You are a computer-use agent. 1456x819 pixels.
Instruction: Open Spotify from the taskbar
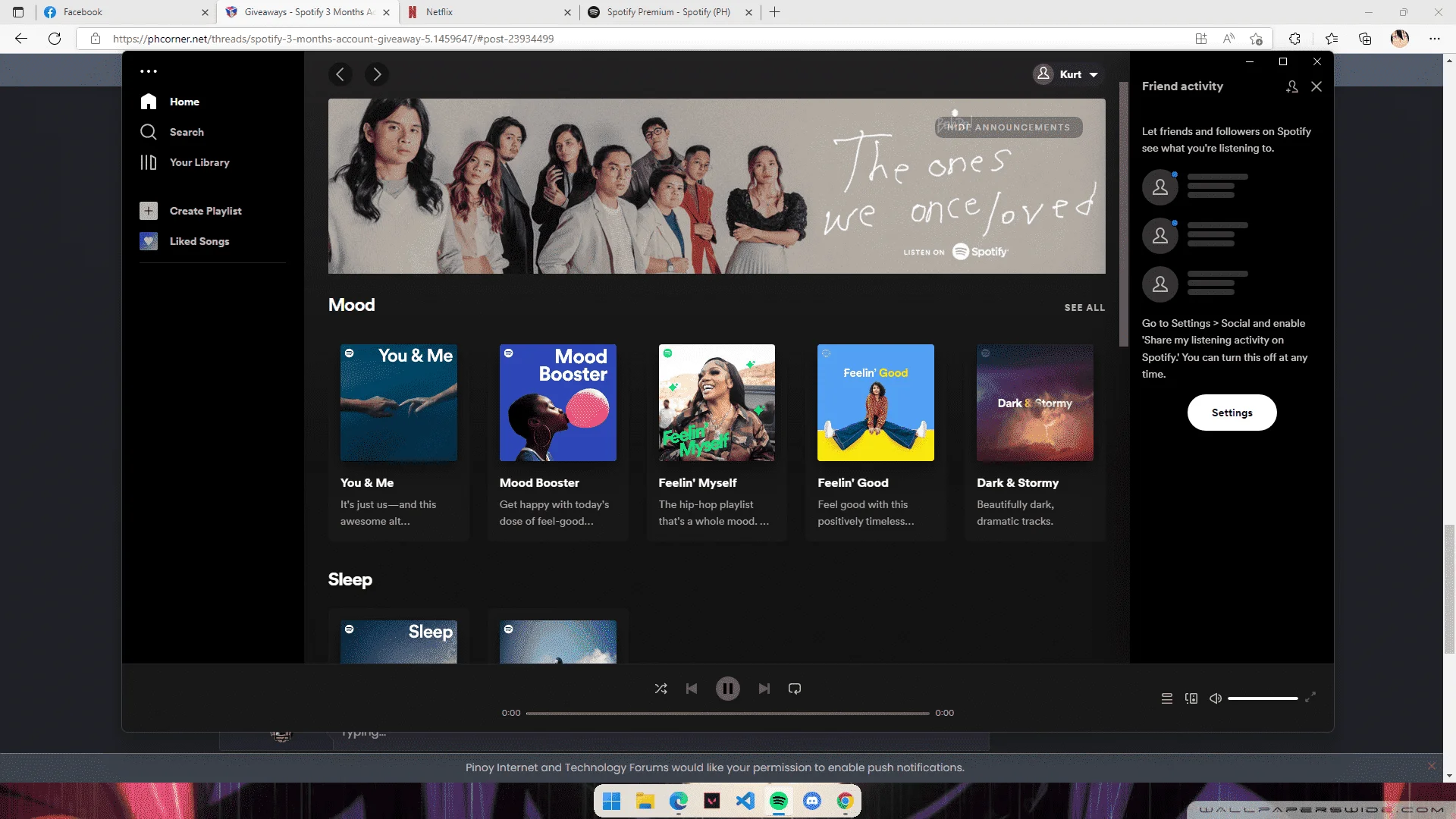pos(778,801)
